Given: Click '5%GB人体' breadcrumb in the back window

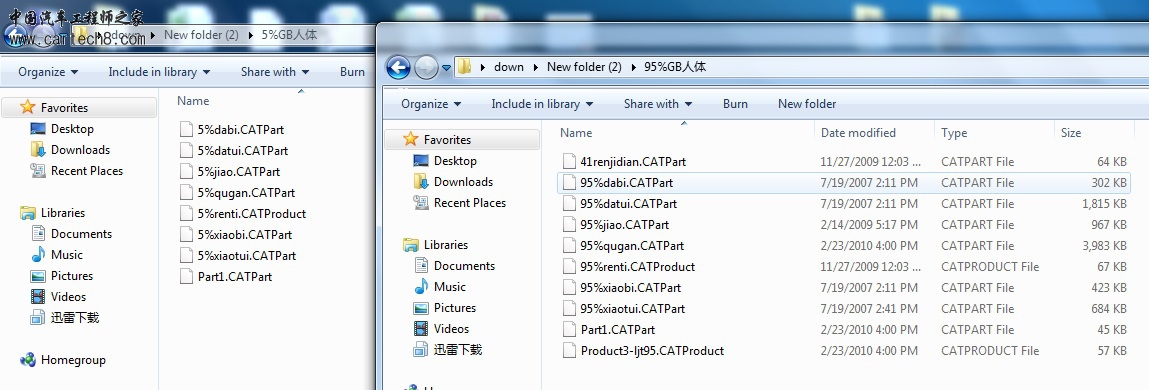Looking at the screenshot, I should [289, 34].
